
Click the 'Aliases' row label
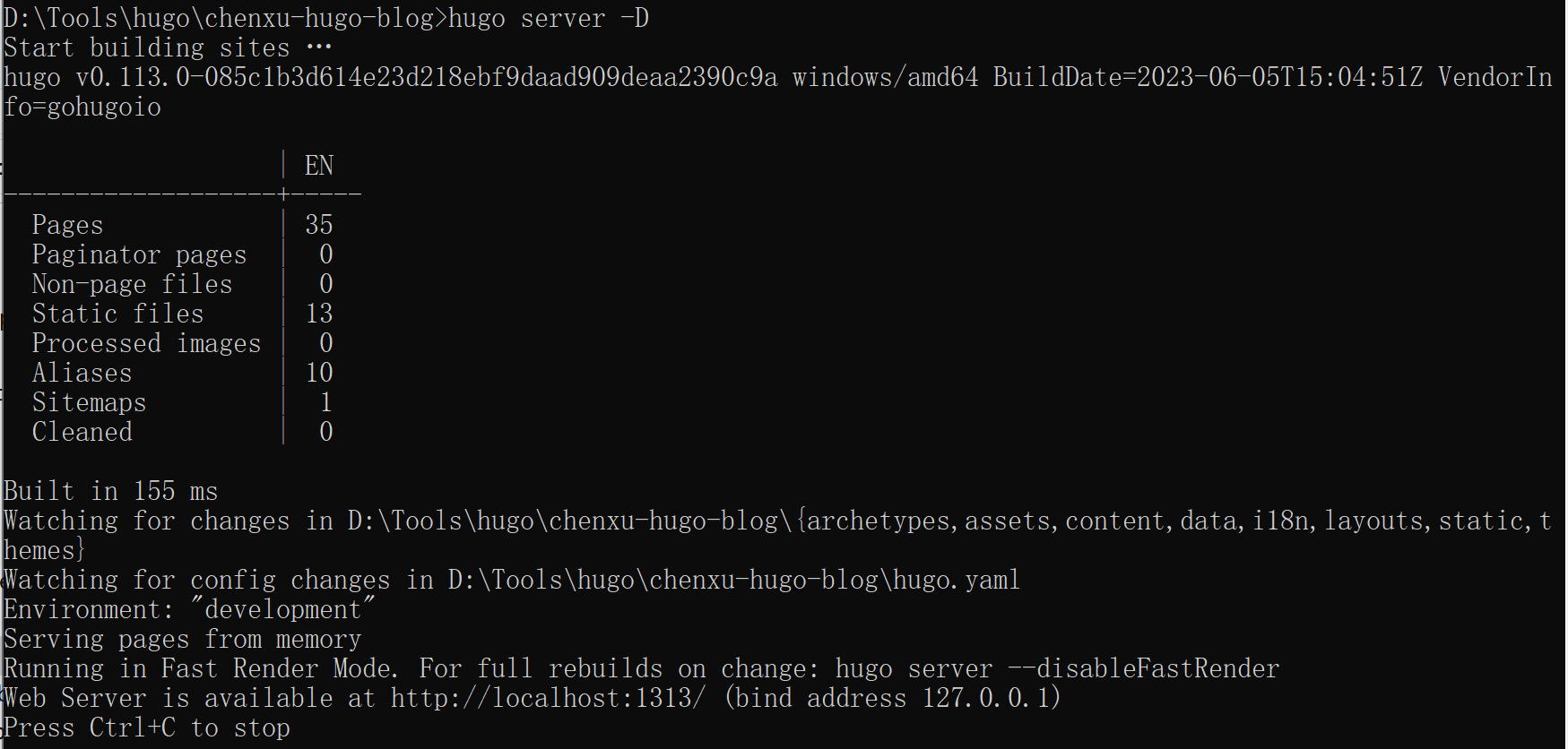pos(82,373)
